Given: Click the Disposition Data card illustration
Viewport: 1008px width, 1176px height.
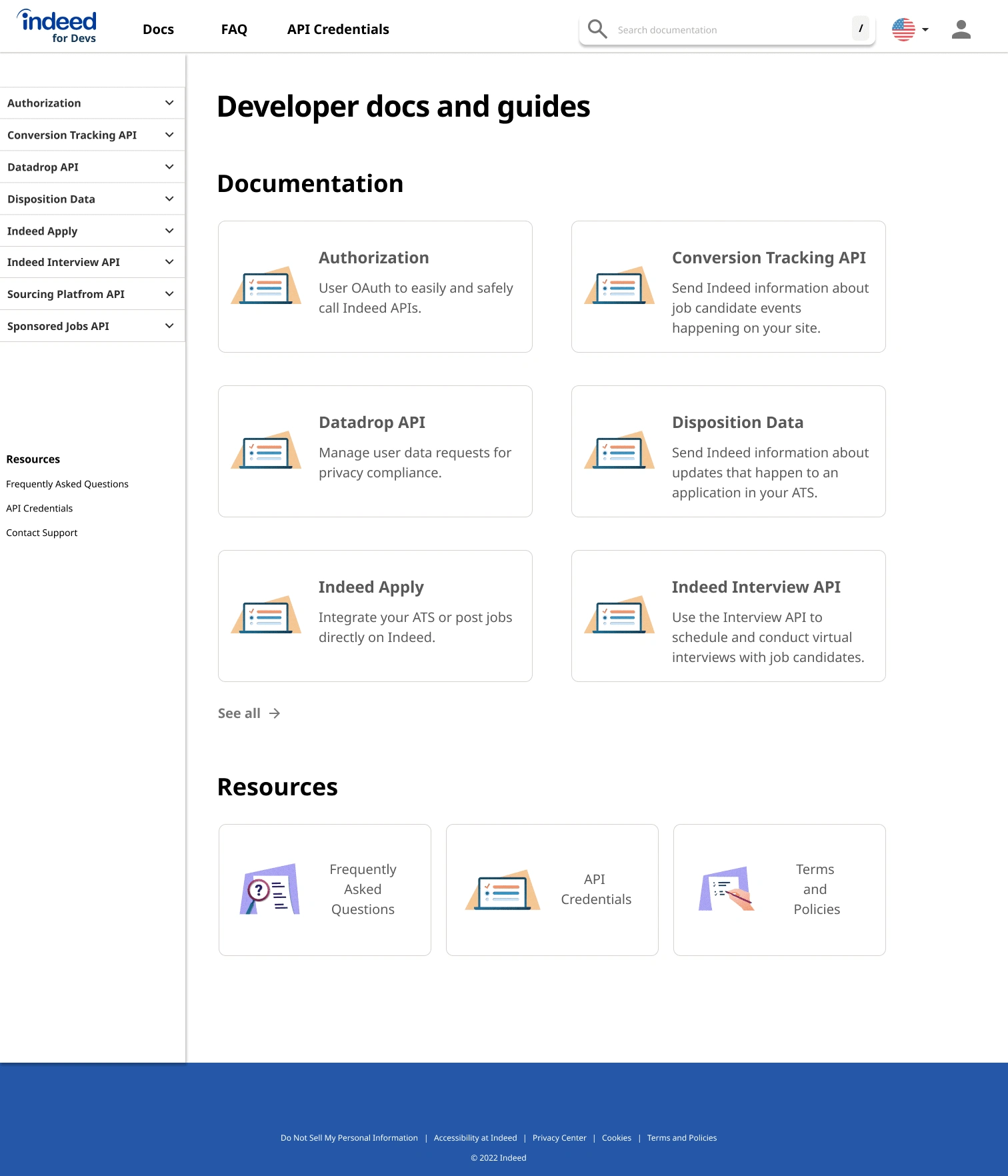Looking at the screenshot, I should tap(619, 450).
